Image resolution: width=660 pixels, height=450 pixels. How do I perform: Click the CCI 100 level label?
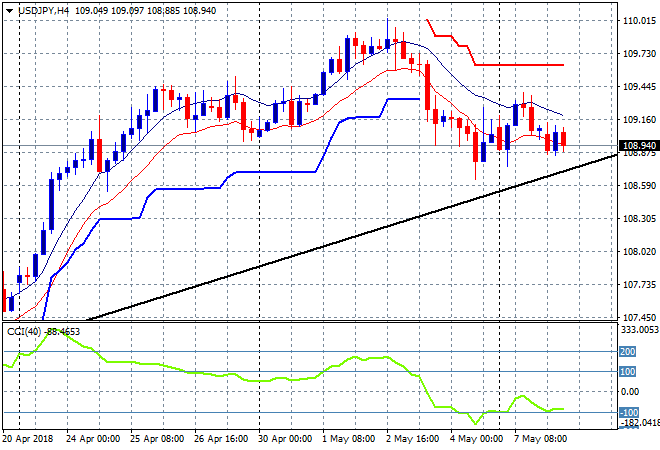click(x=627, y=372)
